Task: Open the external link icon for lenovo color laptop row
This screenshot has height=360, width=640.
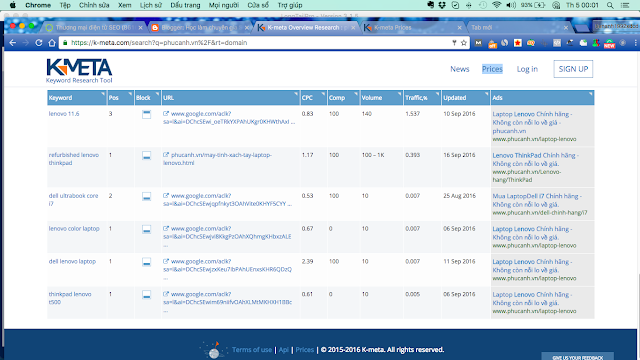Action: coord(166,229)
